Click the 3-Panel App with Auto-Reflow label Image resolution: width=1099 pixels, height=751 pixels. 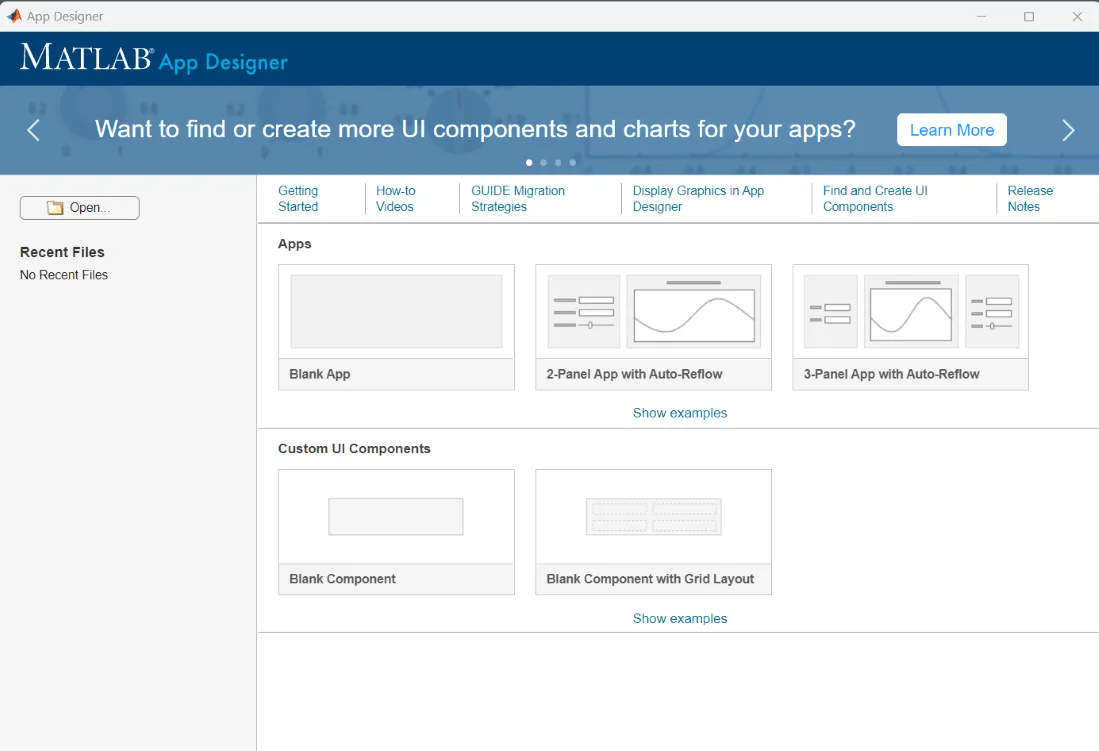click(892, 374)
